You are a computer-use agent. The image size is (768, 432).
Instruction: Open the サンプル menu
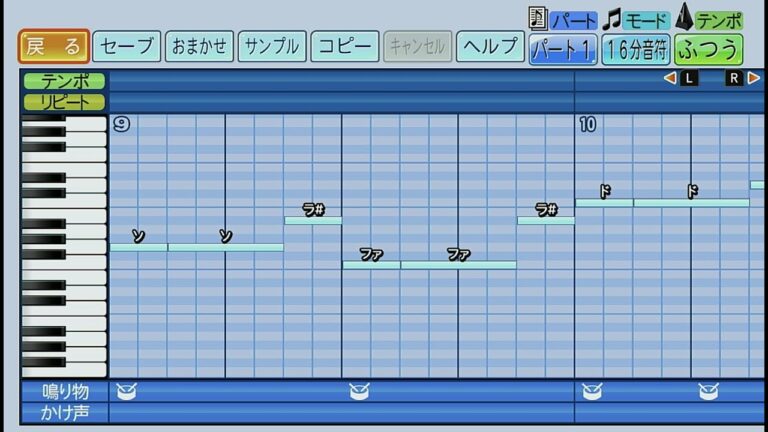[x=271, y=46]
